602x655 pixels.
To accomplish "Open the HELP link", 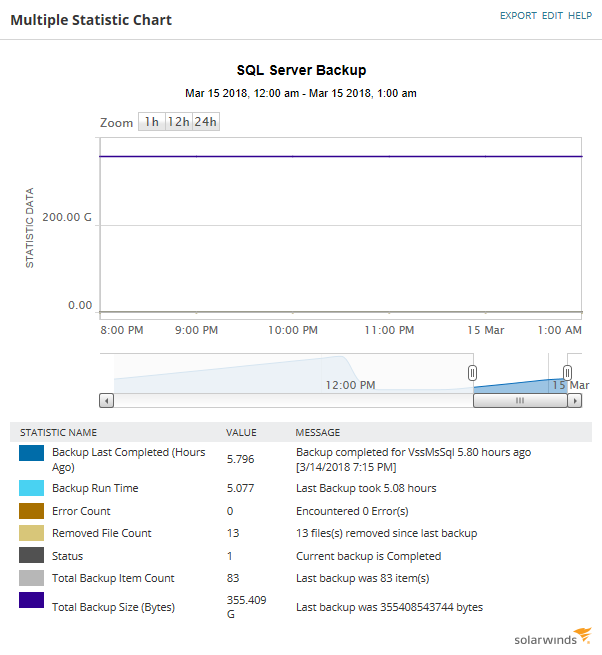I will coord(580,15).
